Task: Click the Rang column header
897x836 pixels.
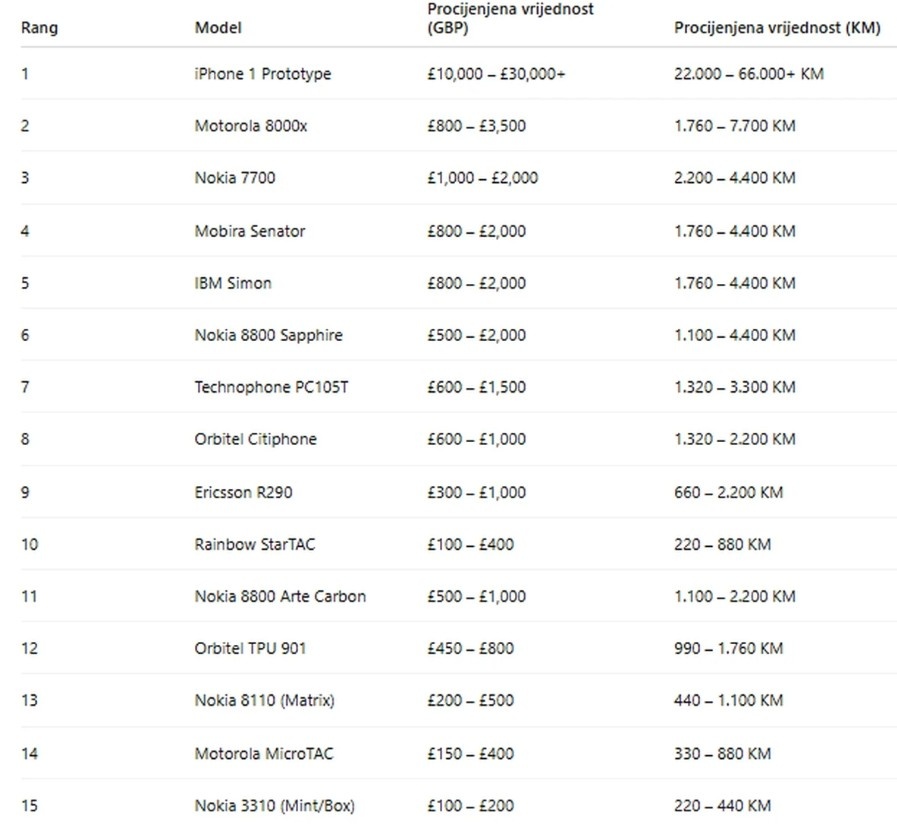Action: coord(39,28)
